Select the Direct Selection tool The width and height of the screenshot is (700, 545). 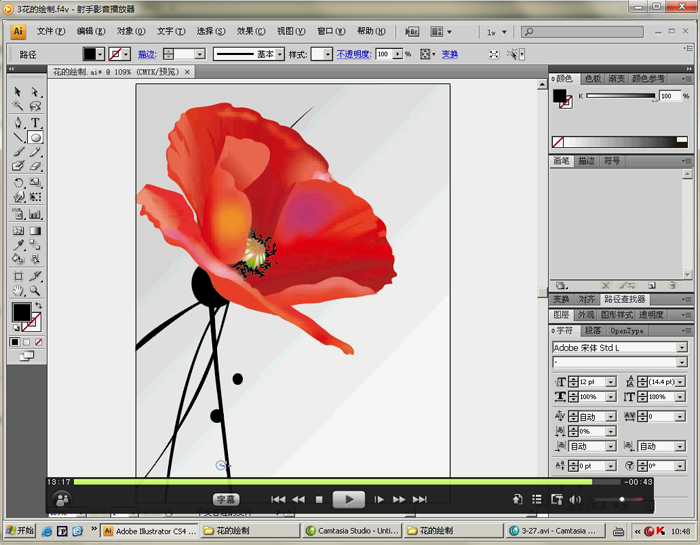[x=35, y=92]
